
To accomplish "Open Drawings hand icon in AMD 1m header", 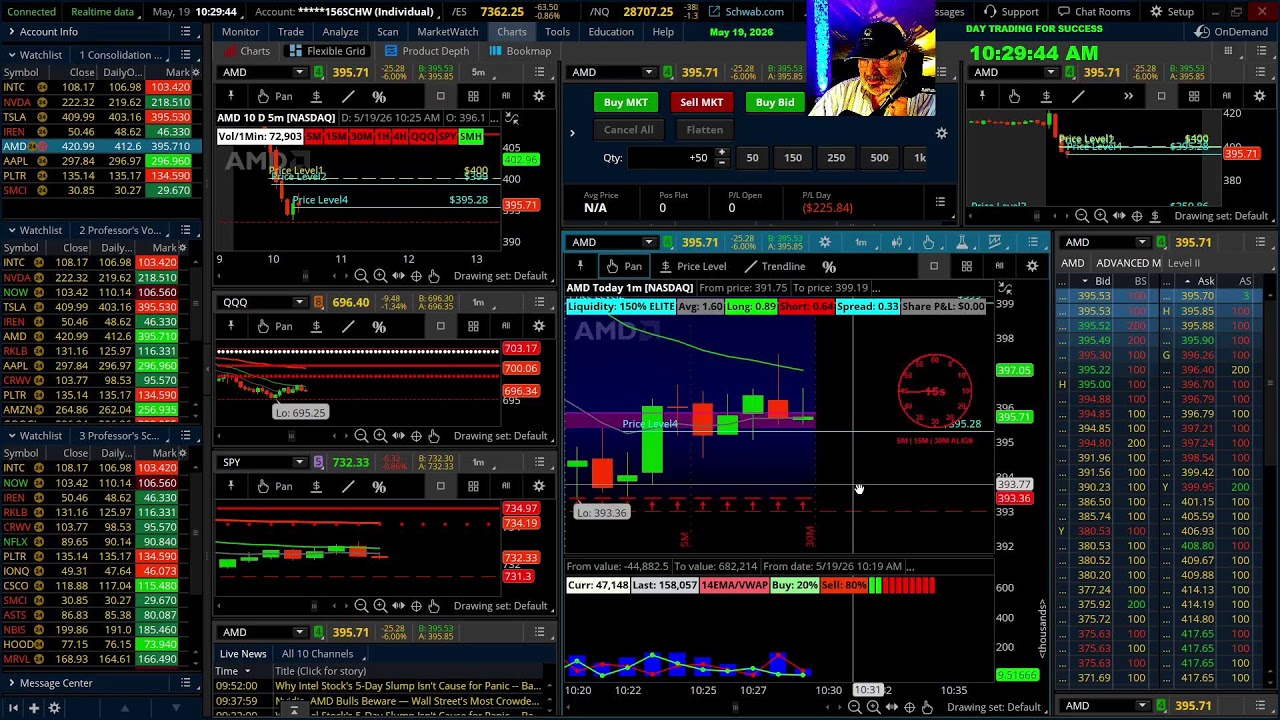I will 929,242.
